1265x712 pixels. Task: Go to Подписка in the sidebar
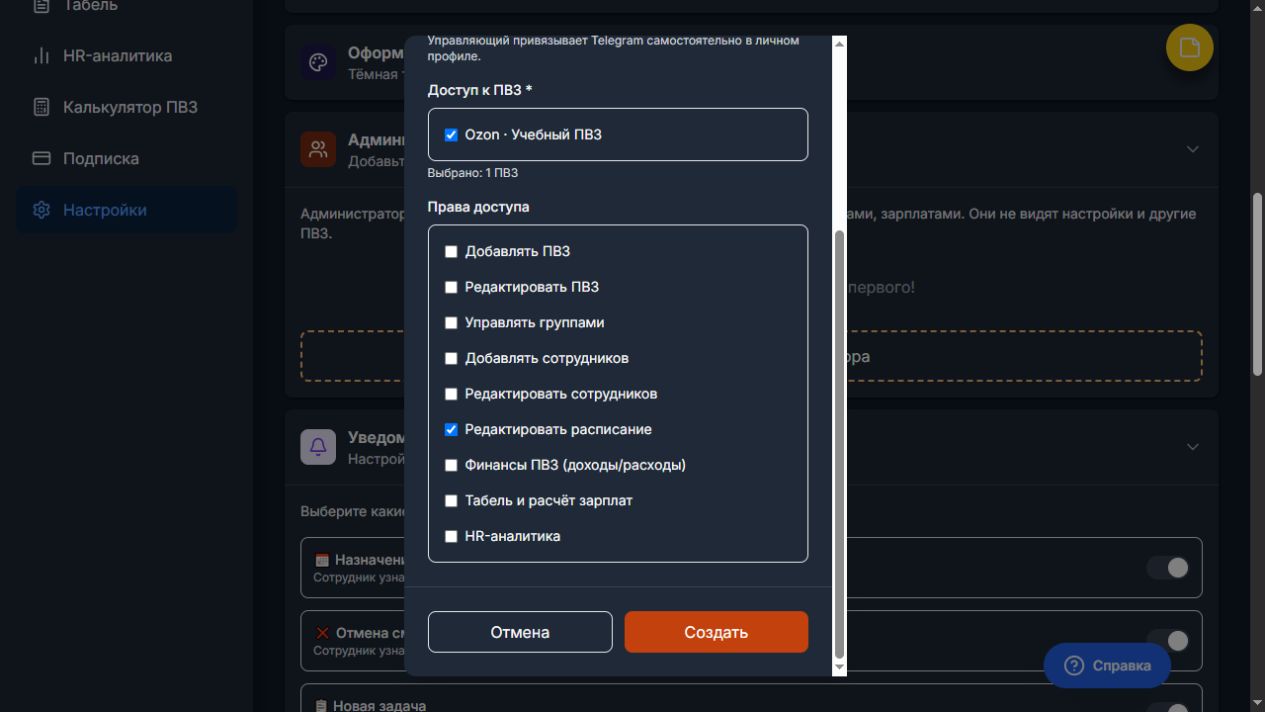point(126,158)
